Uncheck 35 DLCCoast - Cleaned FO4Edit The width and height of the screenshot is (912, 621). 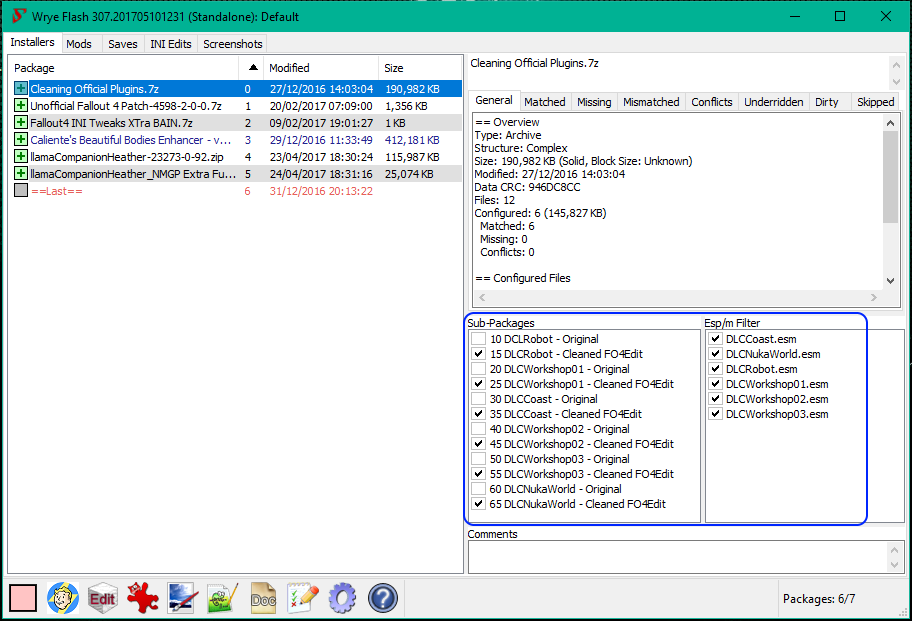pyautogui.click(x=478, y=414)
